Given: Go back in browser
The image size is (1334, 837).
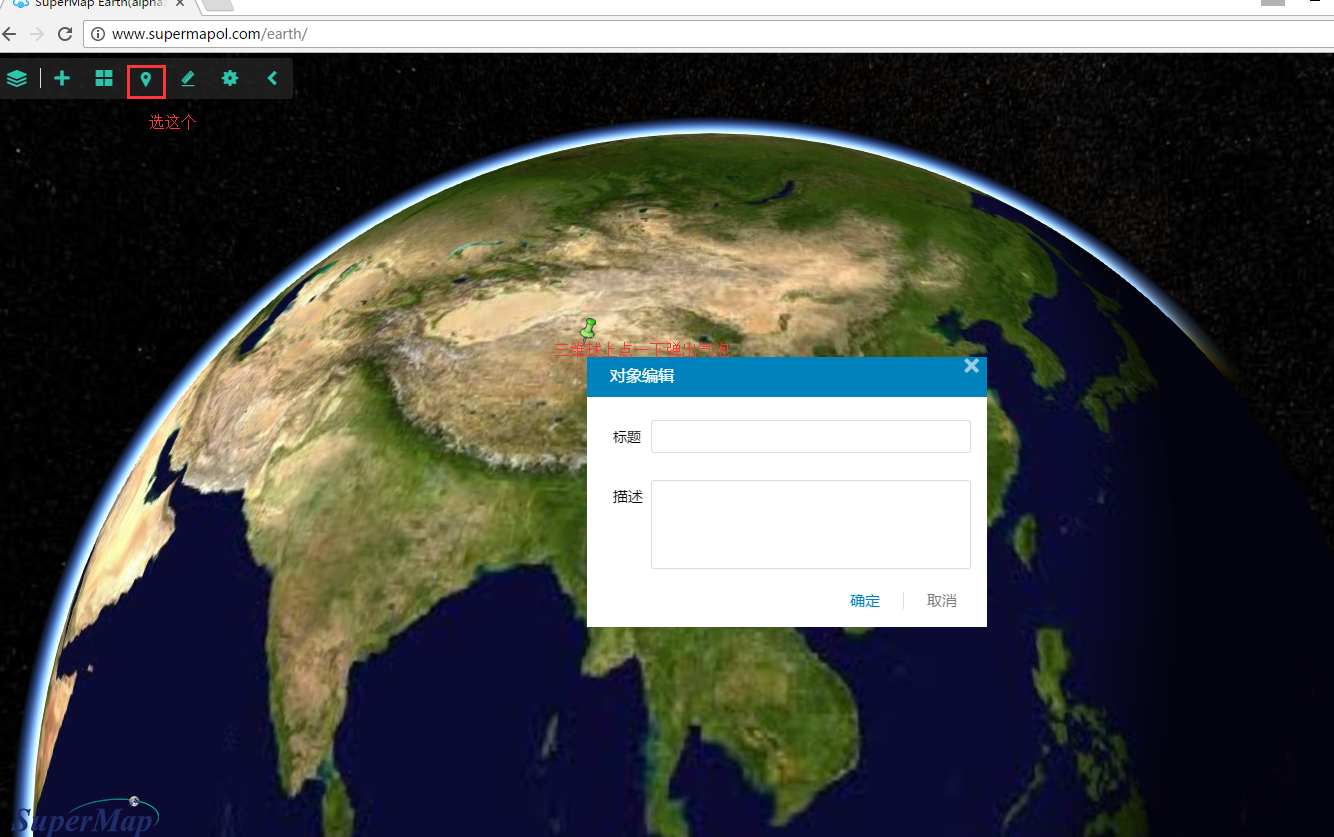Looking at the screenshot, I should (x=10, y=34).
